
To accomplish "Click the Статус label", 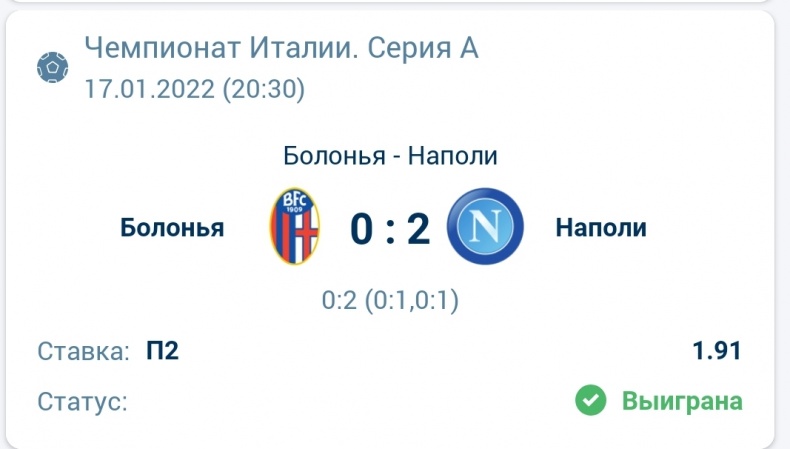I will click(x=83, y=402).
